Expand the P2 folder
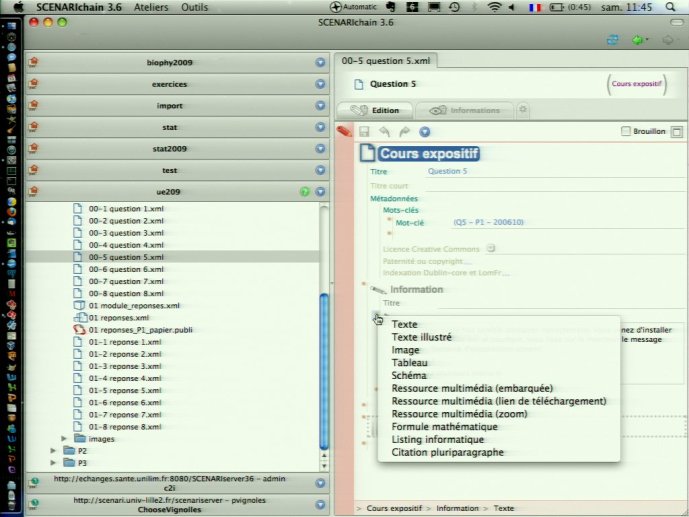This screenshot has width=689, height=517. 53,451
